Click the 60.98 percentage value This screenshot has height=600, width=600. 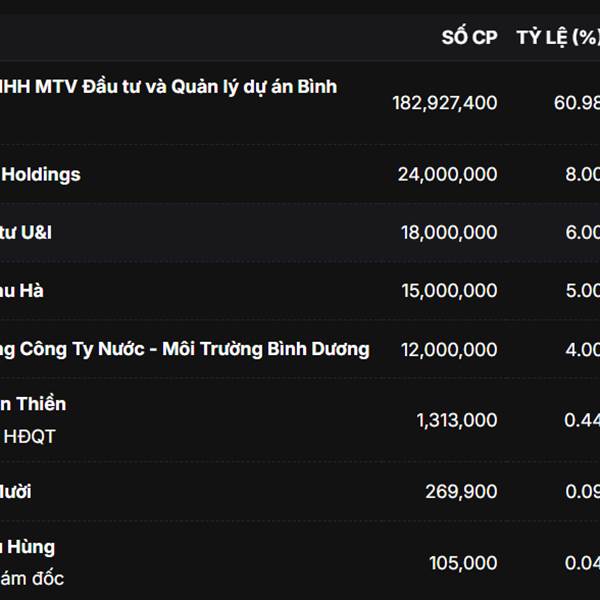tap(577, 103)
